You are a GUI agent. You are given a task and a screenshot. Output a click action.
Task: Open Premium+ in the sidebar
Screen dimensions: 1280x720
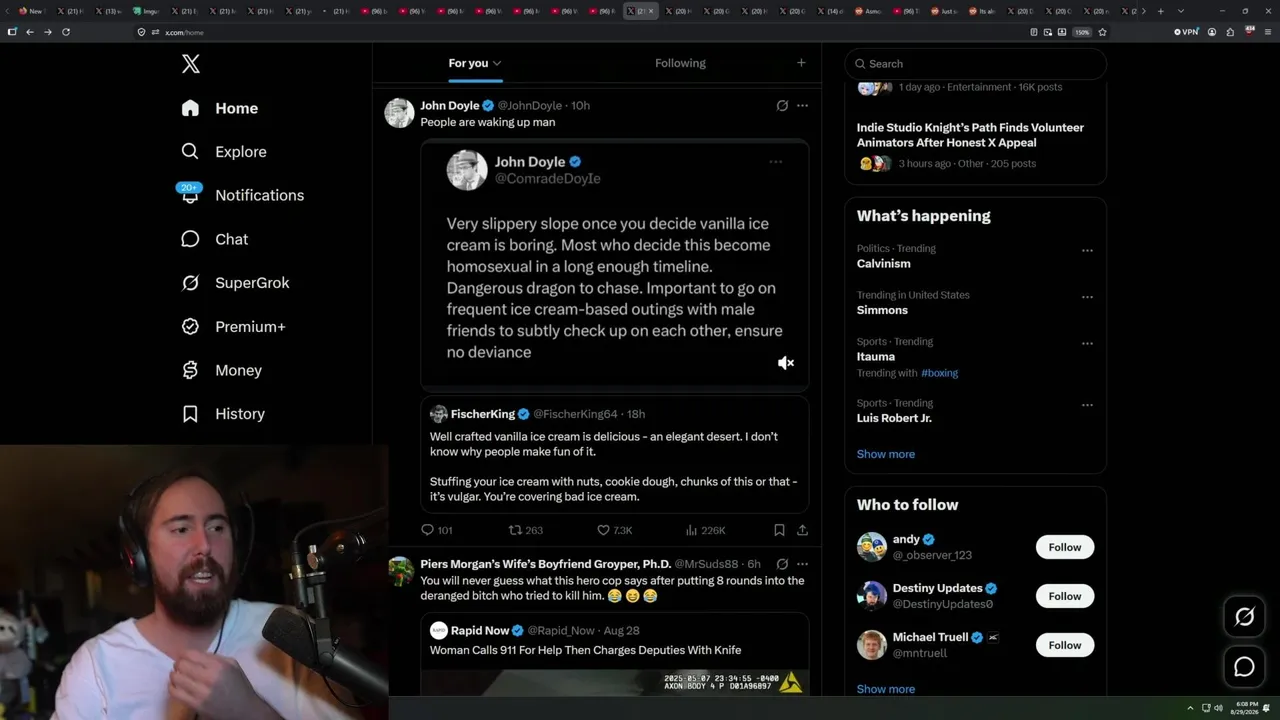(x=233, y=327)
